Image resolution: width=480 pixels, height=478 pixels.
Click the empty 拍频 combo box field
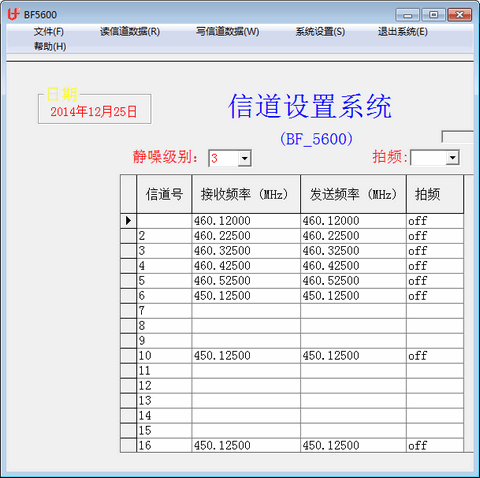click(x=429, y=158)
